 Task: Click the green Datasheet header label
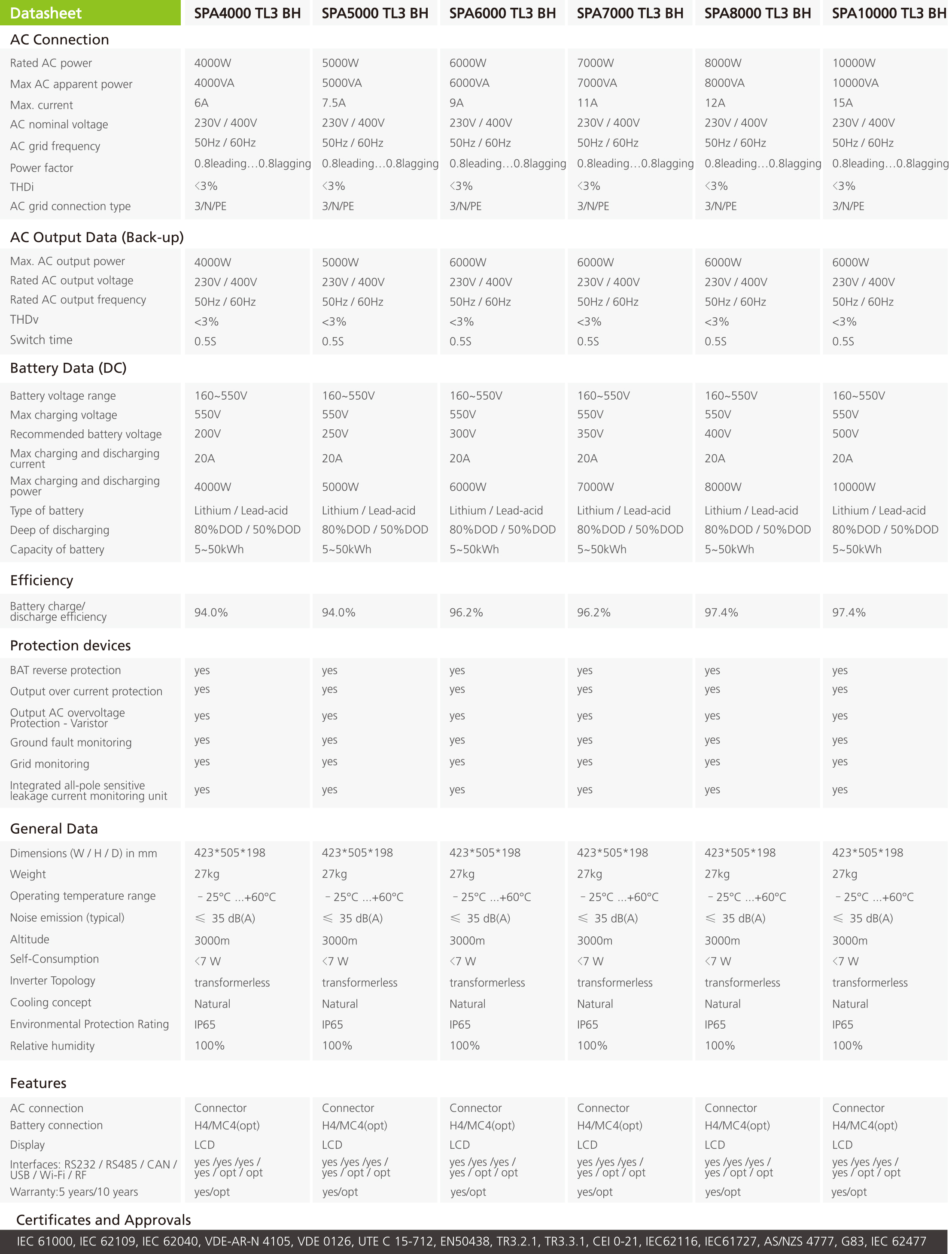click(46, 13)
